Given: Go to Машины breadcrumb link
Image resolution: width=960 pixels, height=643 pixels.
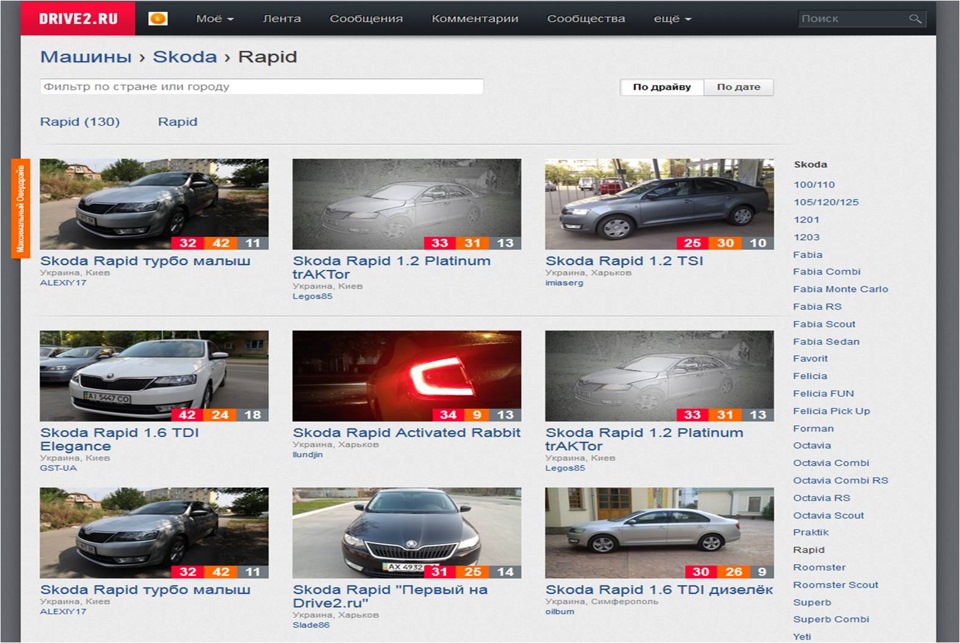Looking at the screenshot, I should coord(86,57).
